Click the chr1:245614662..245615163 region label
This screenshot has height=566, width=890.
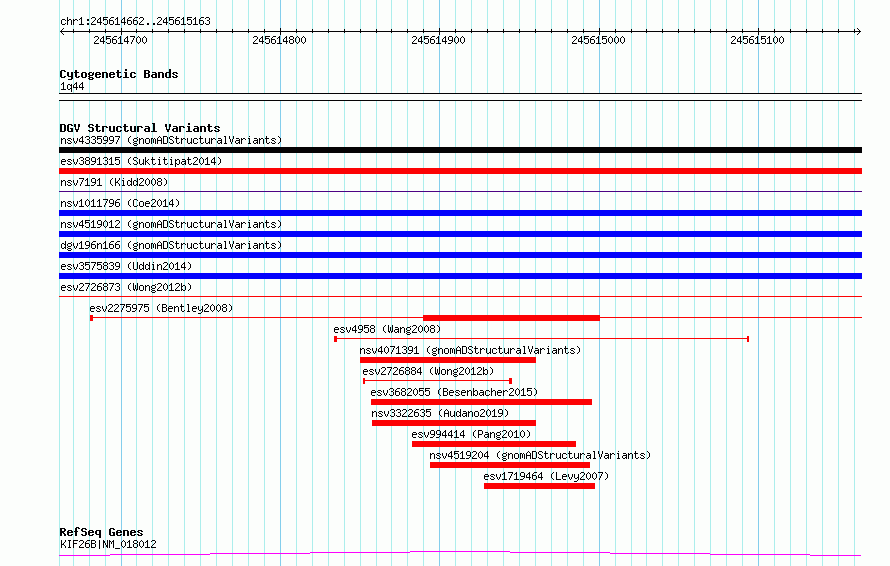coord(135,22)
